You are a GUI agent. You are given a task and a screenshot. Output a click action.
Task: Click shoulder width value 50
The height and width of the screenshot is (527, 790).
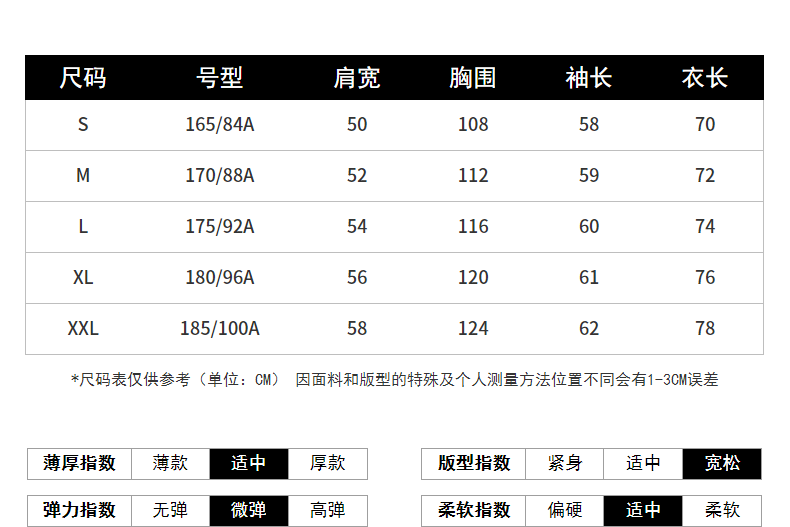(x=357, y=124)
